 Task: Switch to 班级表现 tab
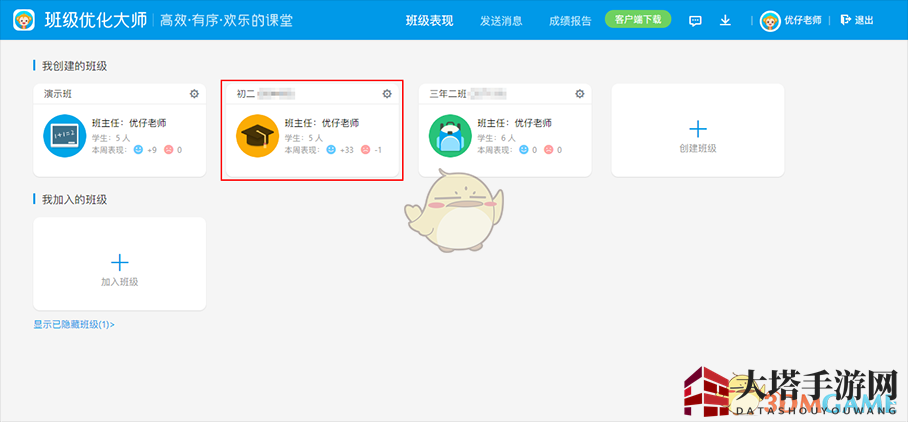[x=429, y=21]
